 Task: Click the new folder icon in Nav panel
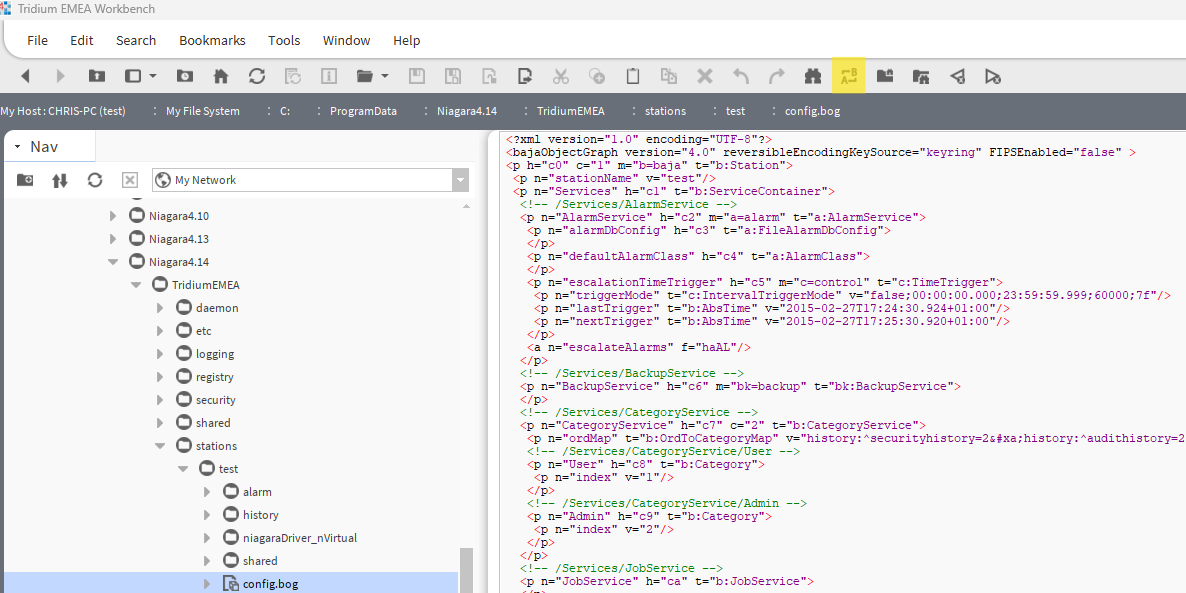tap(25, 180)
